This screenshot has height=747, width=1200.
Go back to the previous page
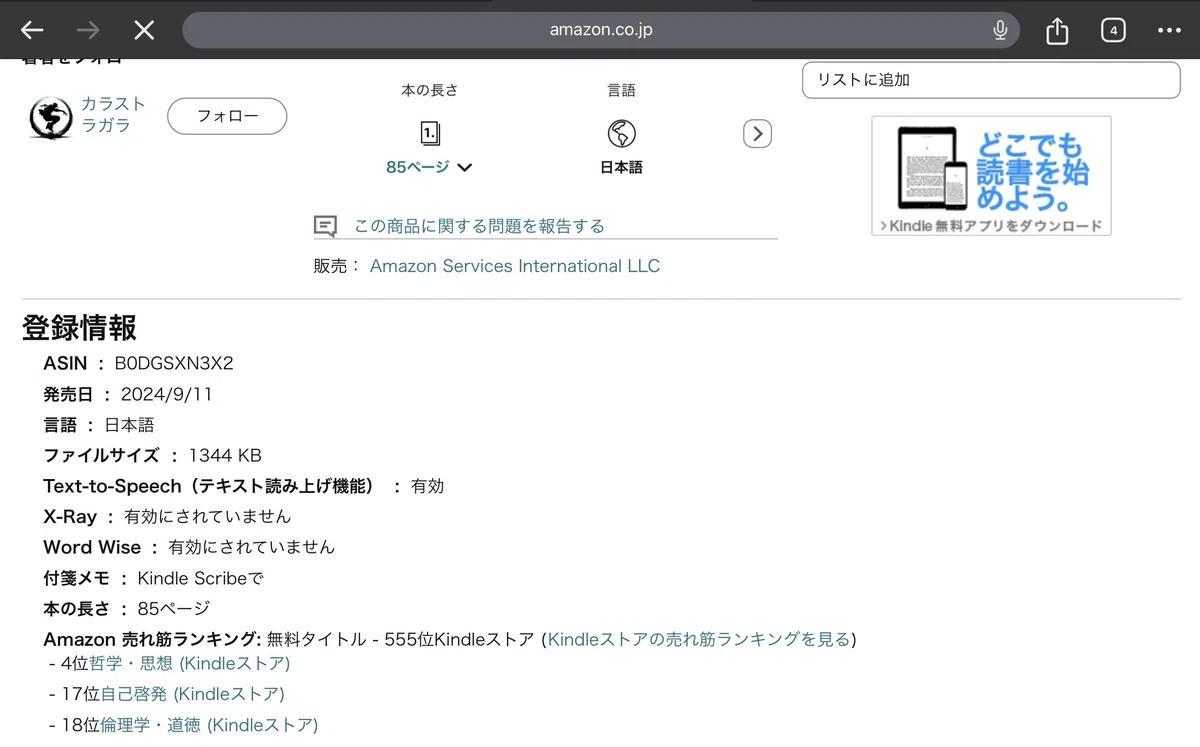pos(32,30)
